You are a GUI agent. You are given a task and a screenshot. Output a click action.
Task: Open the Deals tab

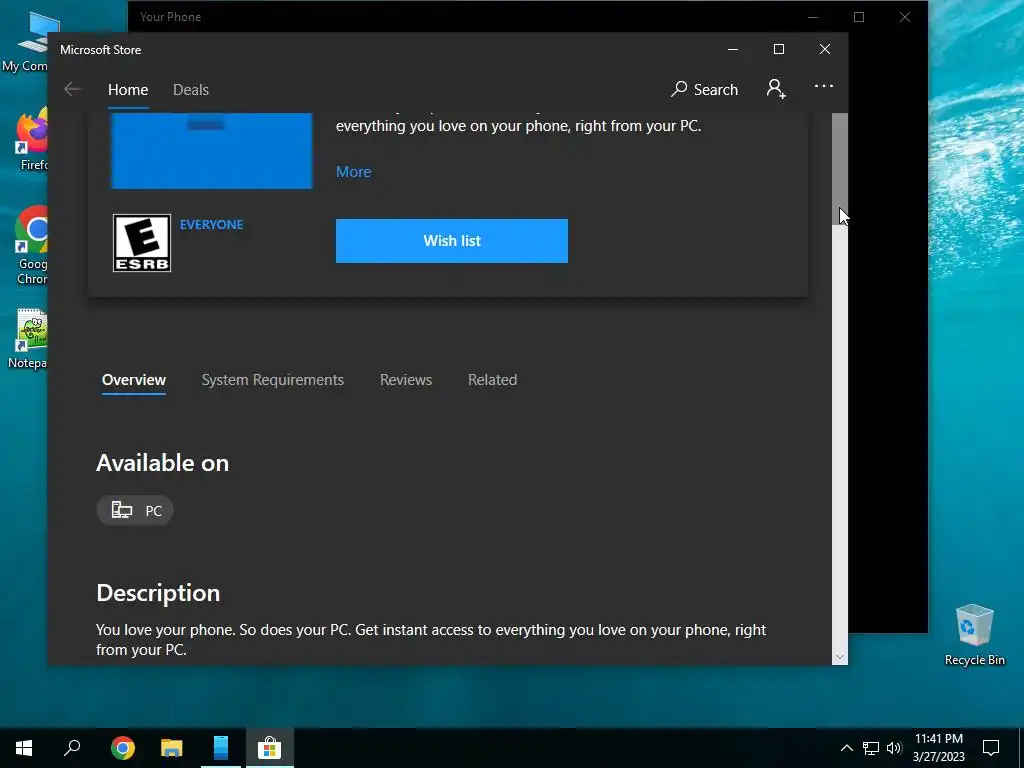tap(191, 89)
